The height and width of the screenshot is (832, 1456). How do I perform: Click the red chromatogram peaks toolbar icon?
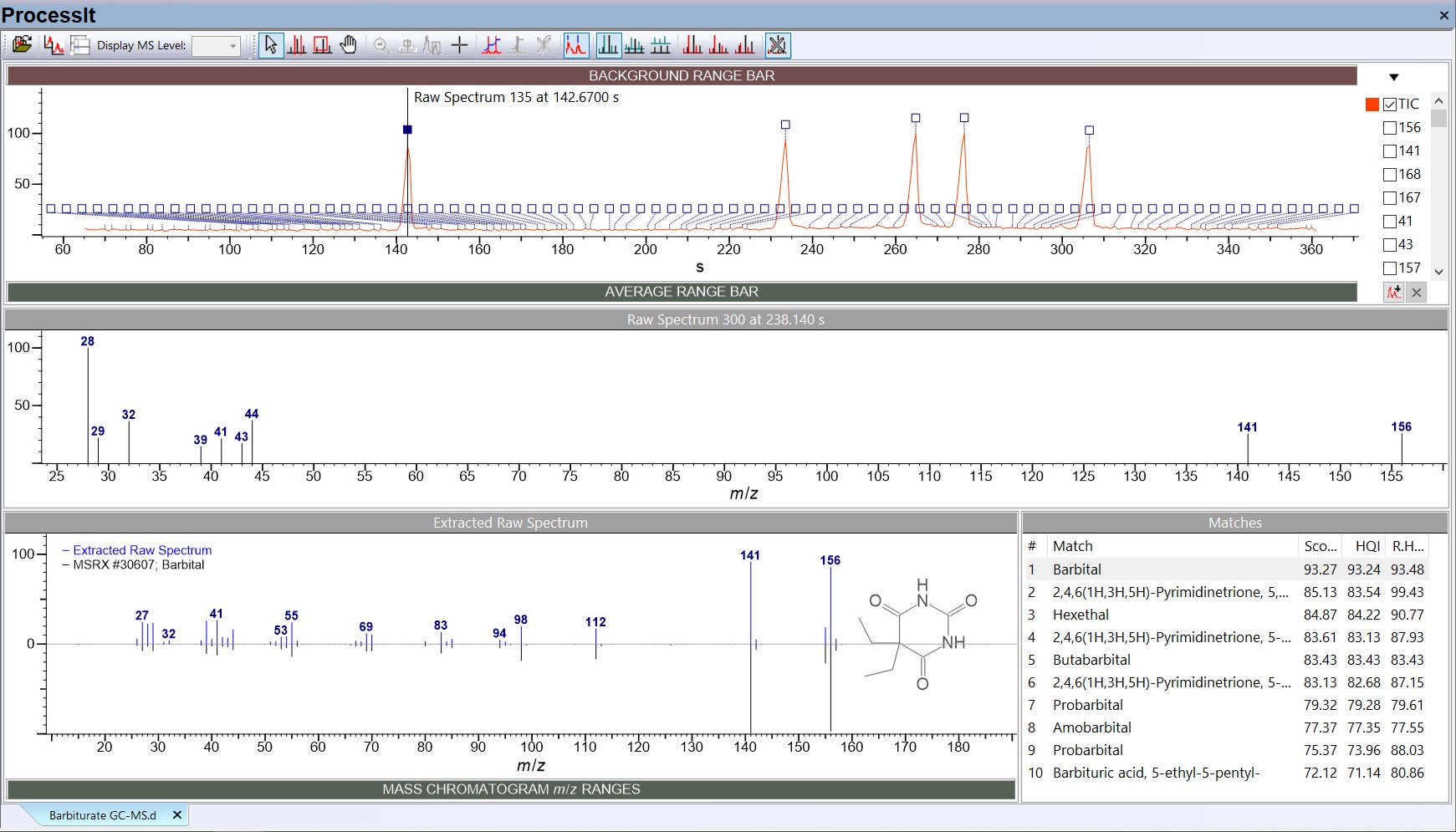pyautogui.click(x=575, y=45)
